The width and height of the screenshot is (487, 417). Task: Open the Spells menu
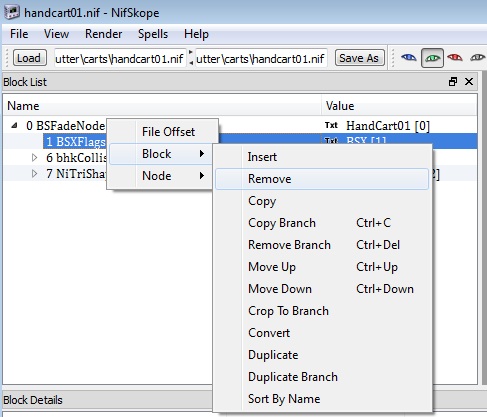153,34
